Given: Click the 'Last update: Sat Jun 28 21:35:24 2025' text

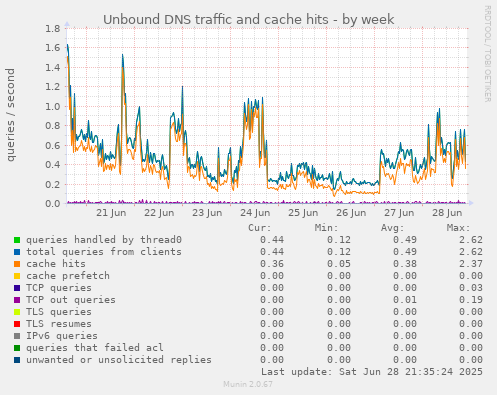Looking at the screenshot, I should pos(372,372).
